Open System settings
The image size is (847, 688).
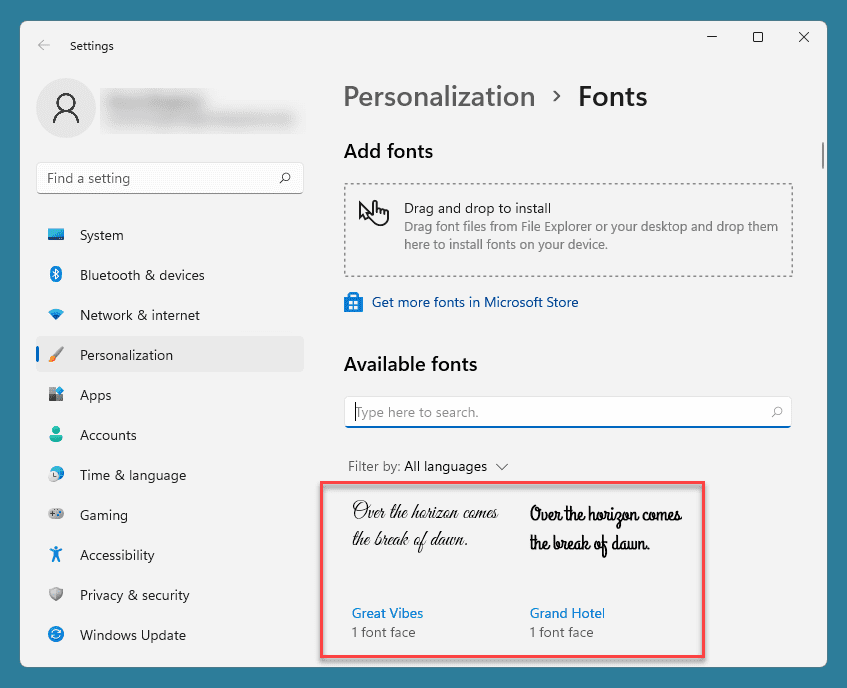click(170, 235)
